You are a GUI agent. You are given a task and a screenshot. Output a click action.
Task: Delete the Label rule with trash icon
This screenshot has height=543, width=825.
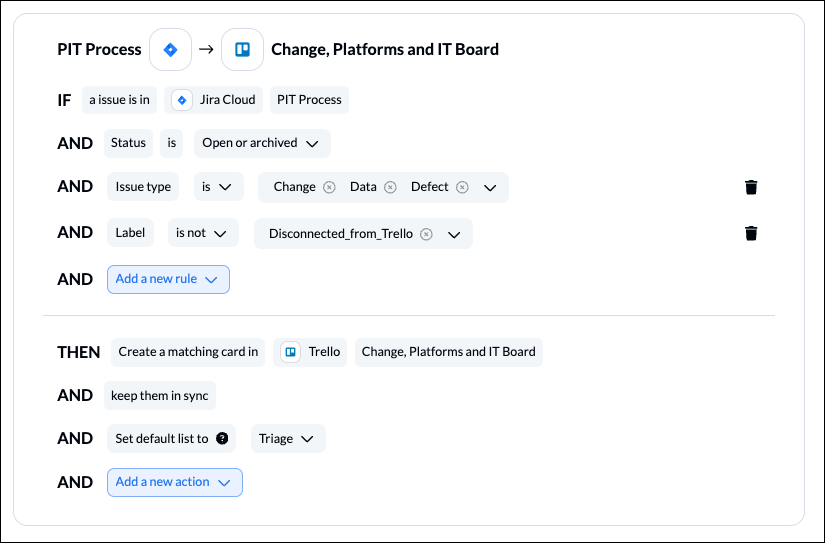(x=751, y=233)
